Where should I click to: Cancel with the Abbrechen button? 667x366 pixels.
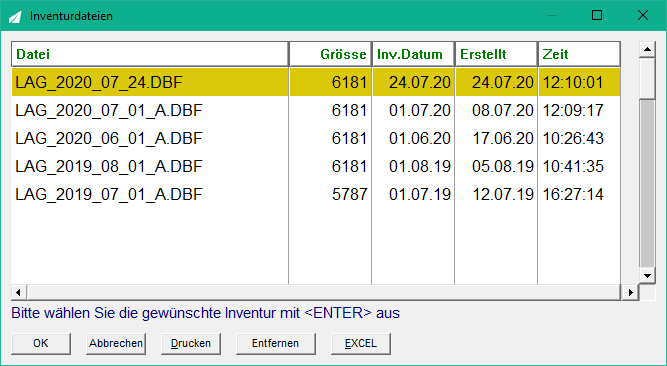coord(116,343)
